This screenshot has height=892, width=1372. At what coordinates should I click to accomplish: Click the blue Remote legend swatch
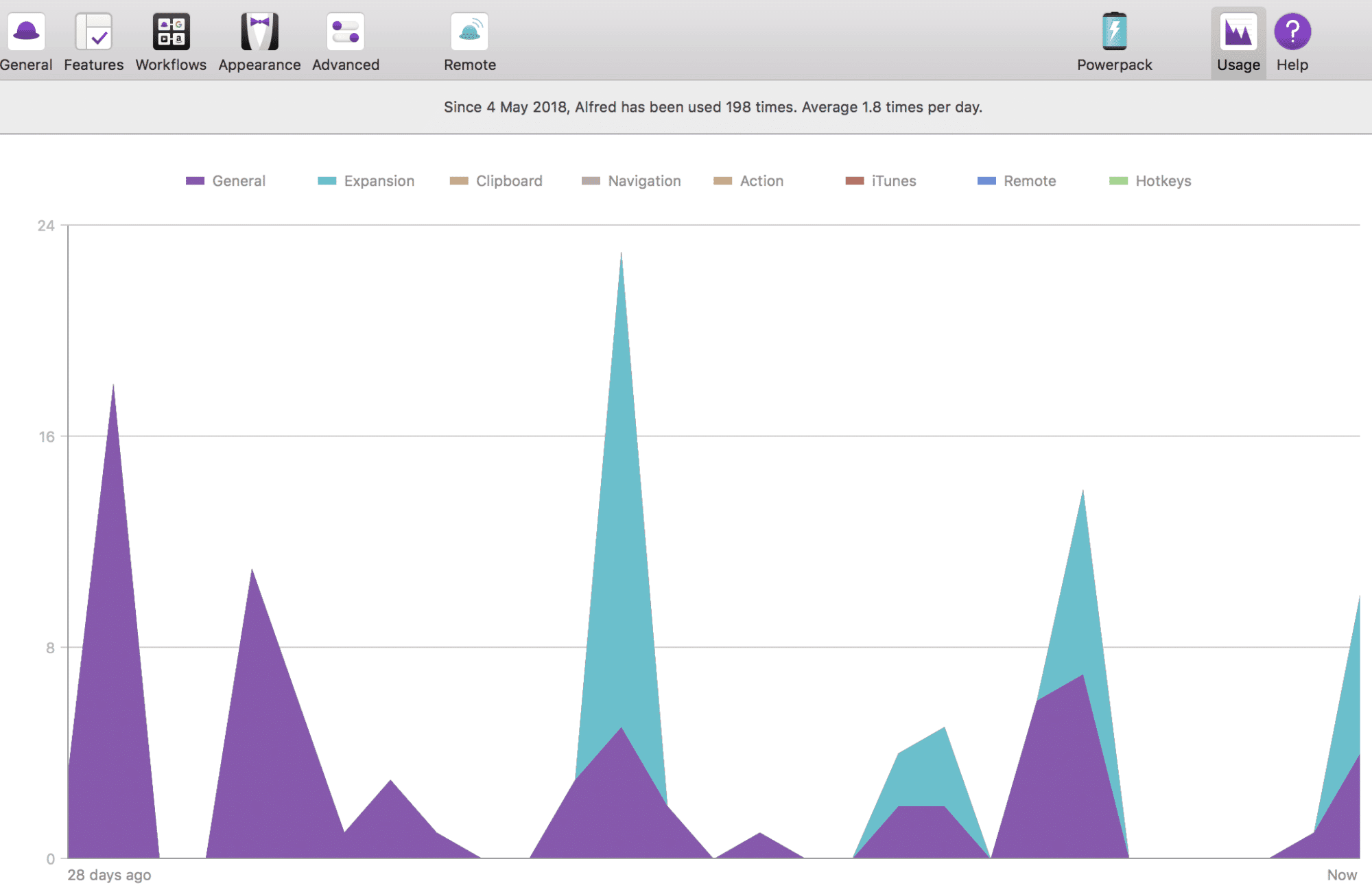[986, 181]
